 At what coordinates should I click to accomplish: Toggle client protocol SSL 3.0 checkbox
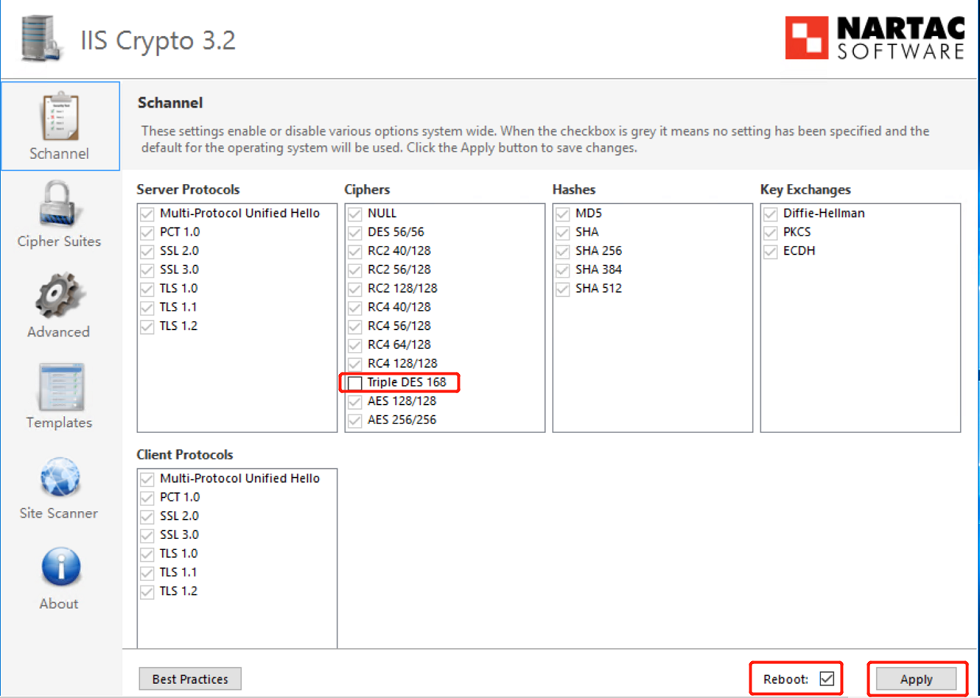coord(147,535)
